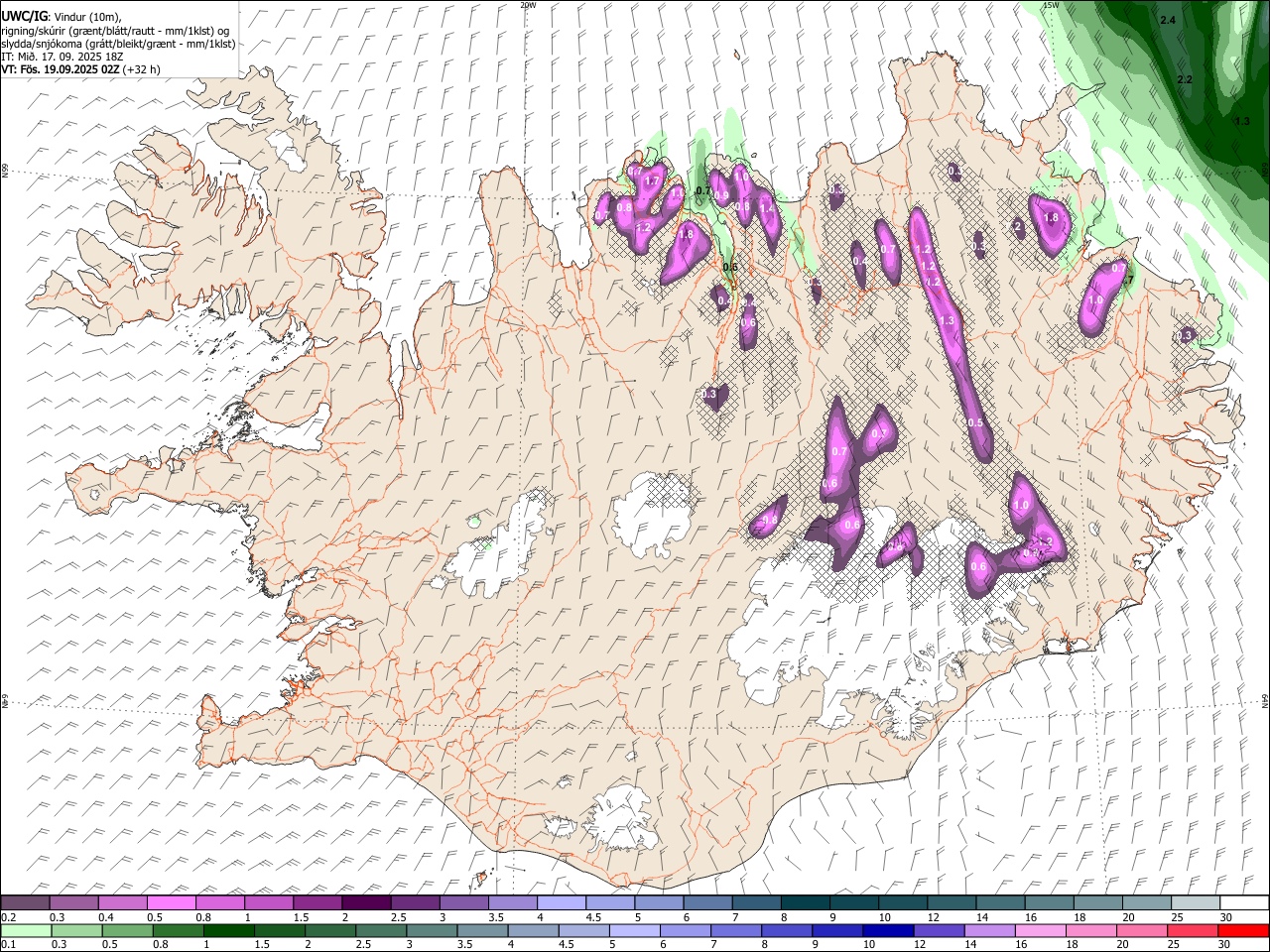This screenshot has height=952, width=1270.
Task: Pick the darkest green 1–1.5 lower legend swatch
Action: pyautogui.click(x=229, y=930)
